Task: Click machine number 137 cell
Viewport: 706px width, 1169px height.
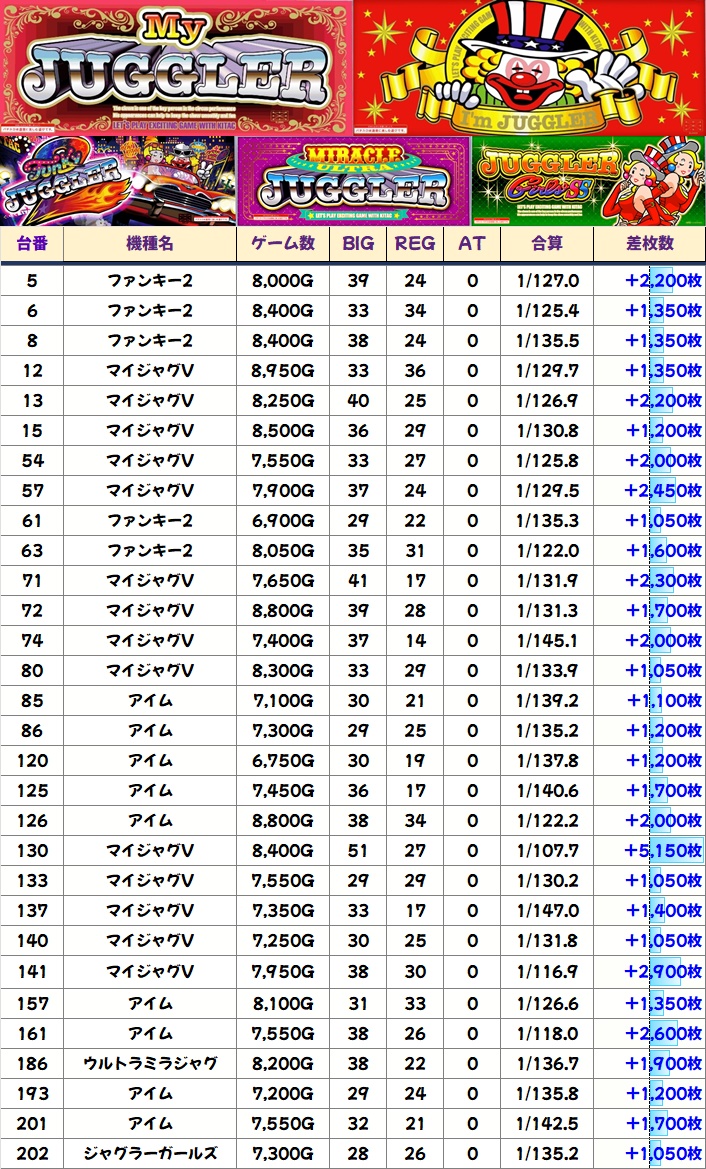Action: (x=32, y=911)
